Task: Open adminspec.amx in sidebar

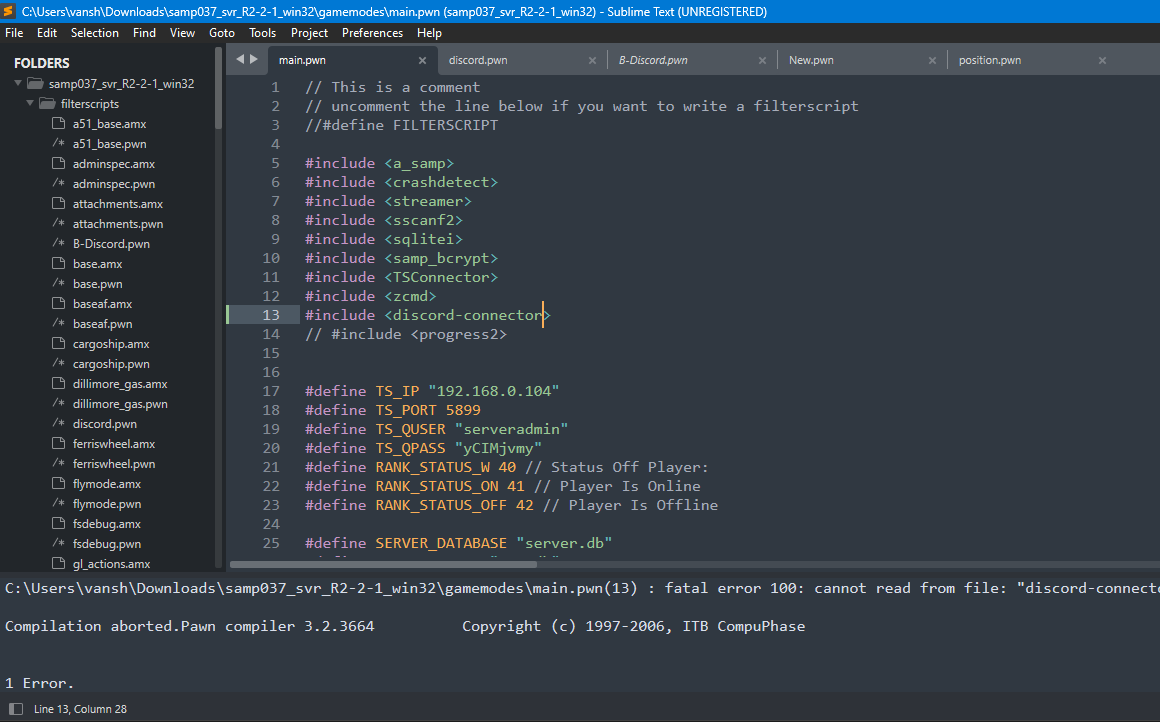Action: pos(114,163)
